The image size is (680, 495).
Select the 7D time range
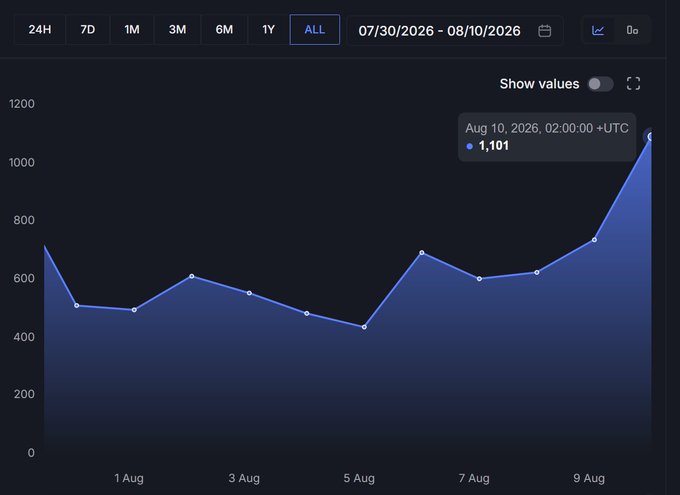pos(88,30)
